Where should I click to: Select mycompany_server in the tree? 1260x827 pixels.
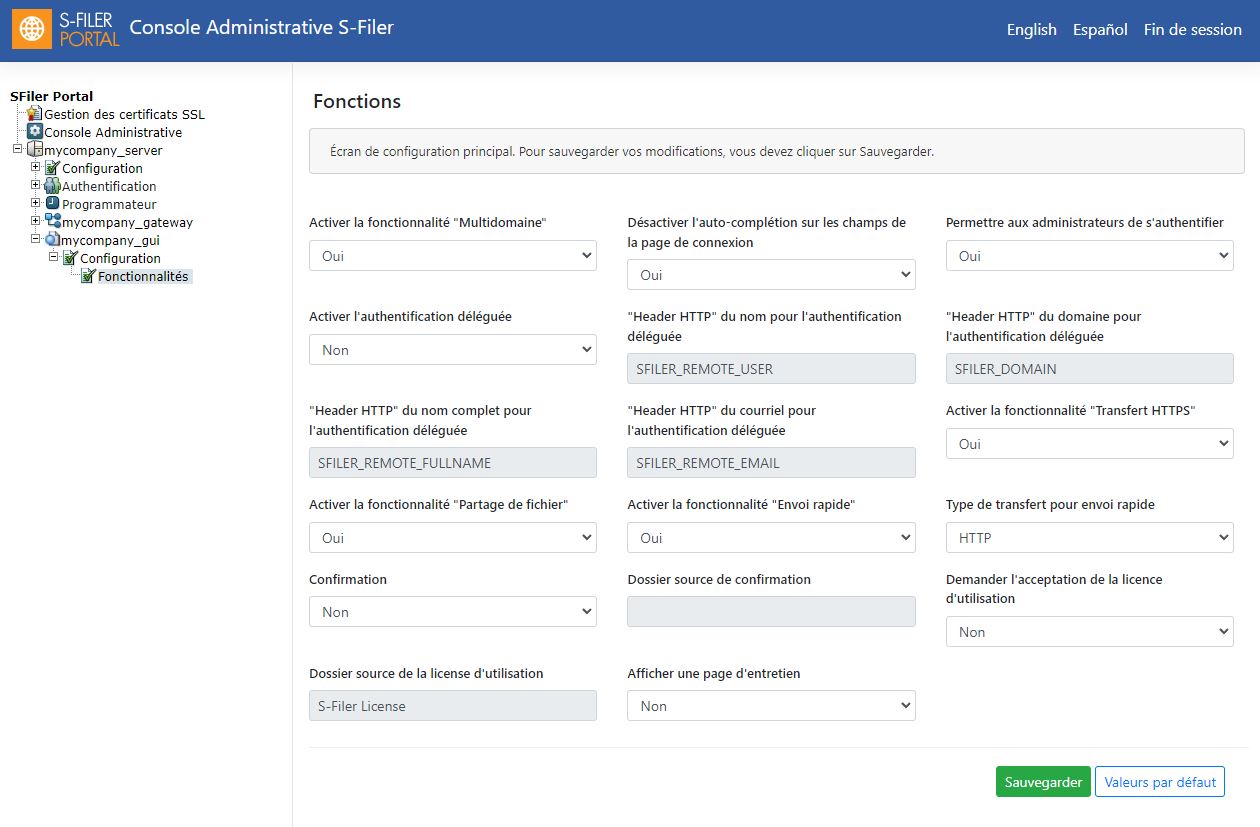coord(103,150)
